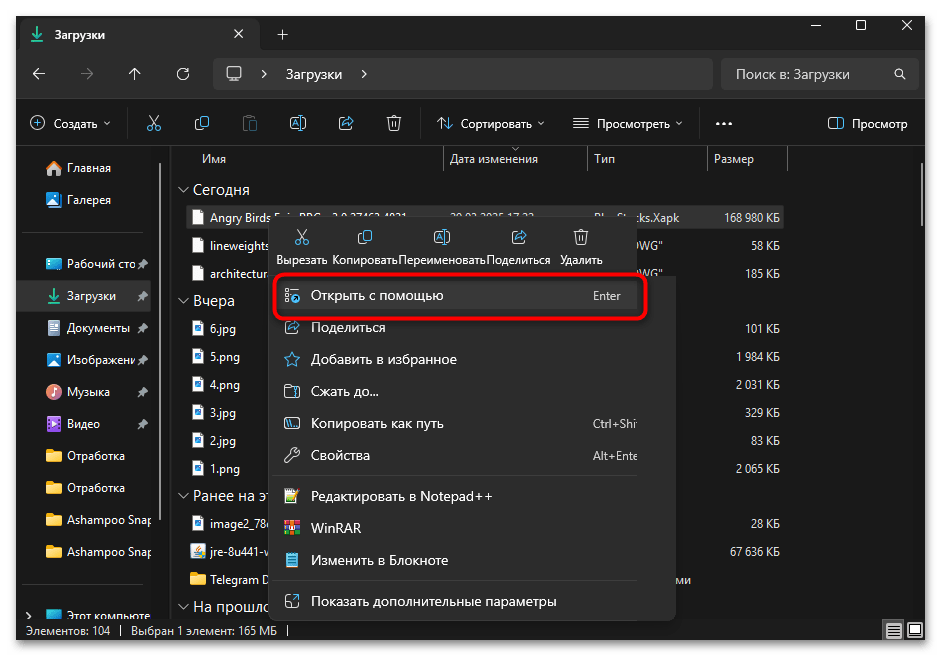Select the file 6.jpg
This screenshot has height=656, width=941.
tap(223, 329)
